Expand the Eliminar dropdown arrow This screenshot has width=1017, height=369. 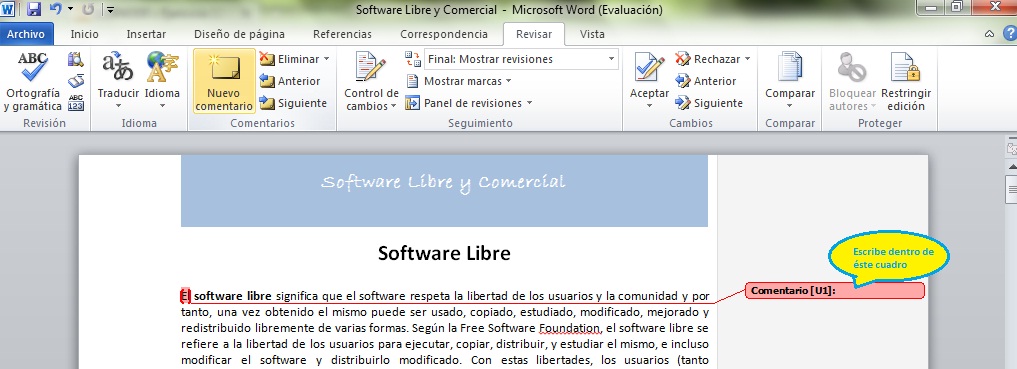point(326,59)
